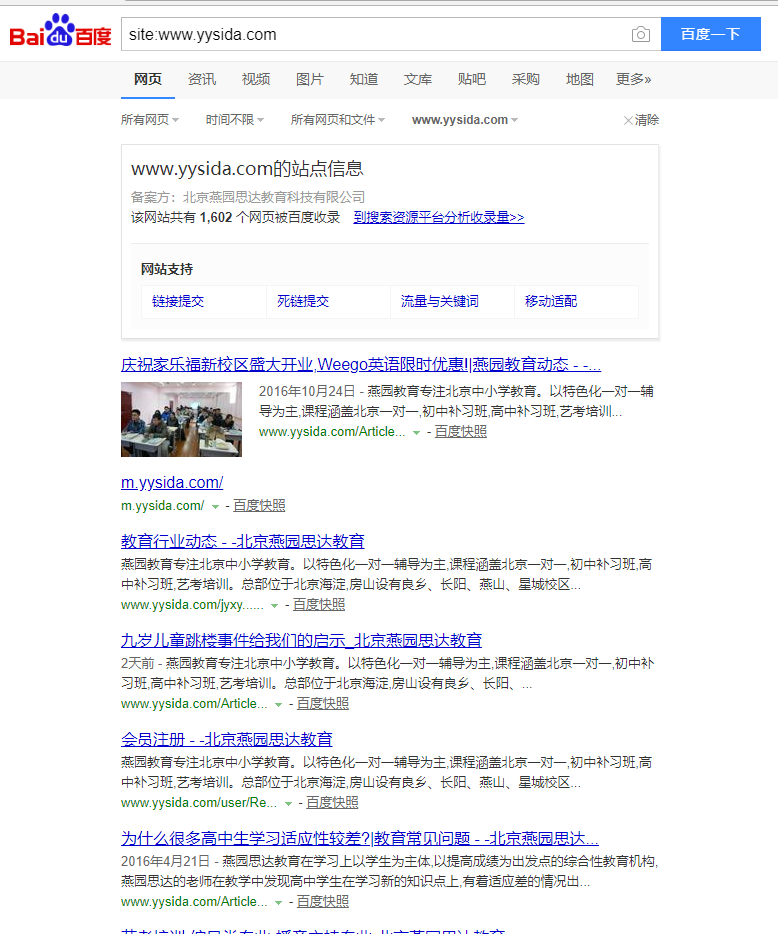Select the 网页 tab

(x=148, y=79)
